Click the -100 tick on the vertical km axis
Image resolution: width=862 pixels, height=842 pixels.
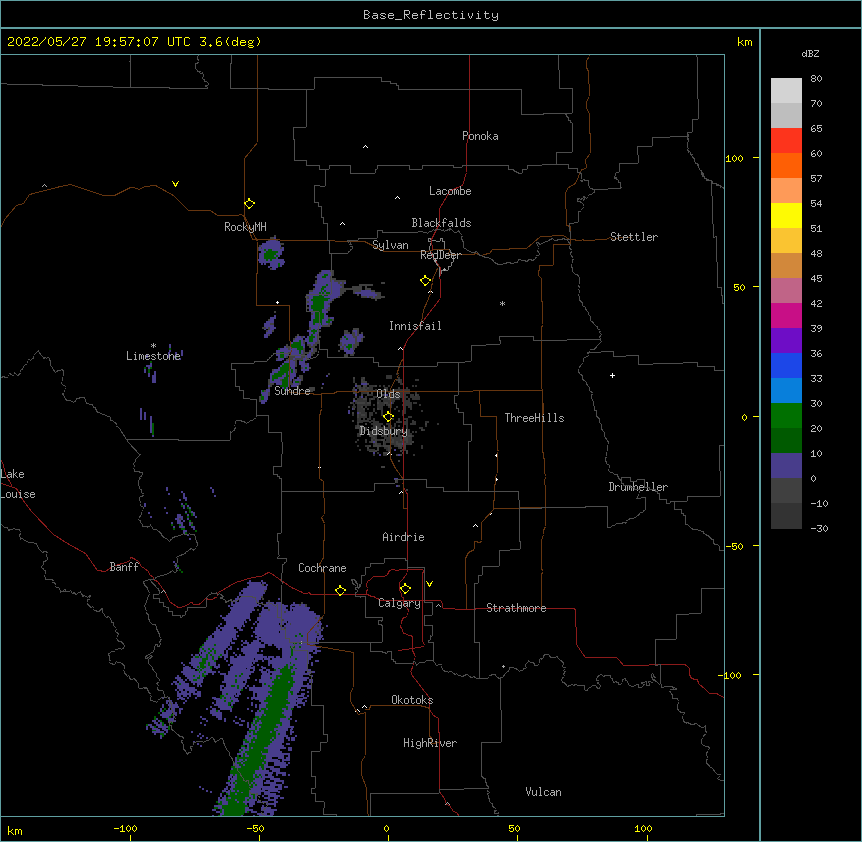(731, 675)
